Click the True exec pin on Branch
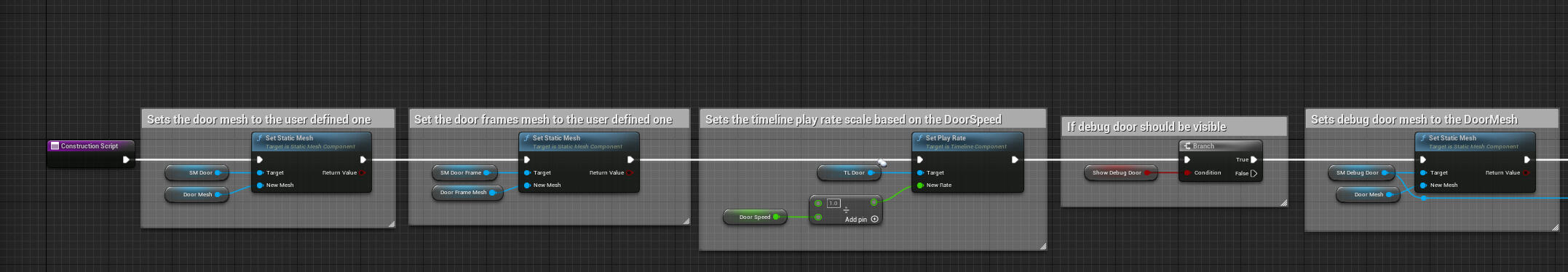 [1254, 160]
